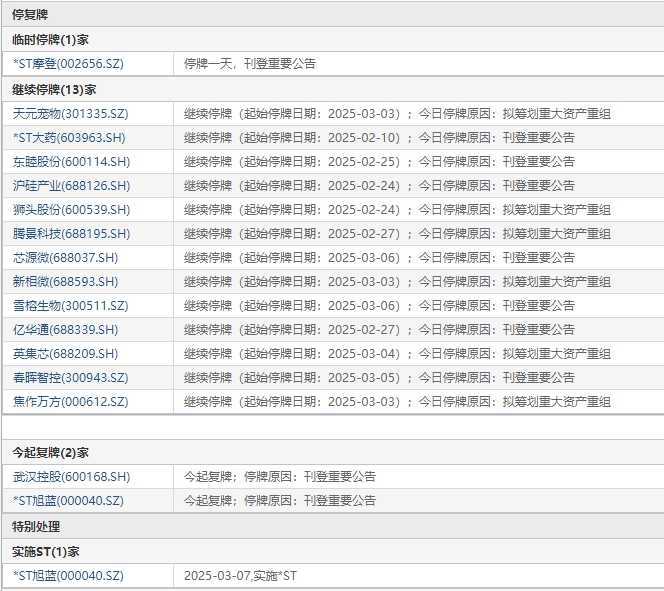Open *ST旭蓝(000040.SZ) link under 今起复牌

pos(68,501)
